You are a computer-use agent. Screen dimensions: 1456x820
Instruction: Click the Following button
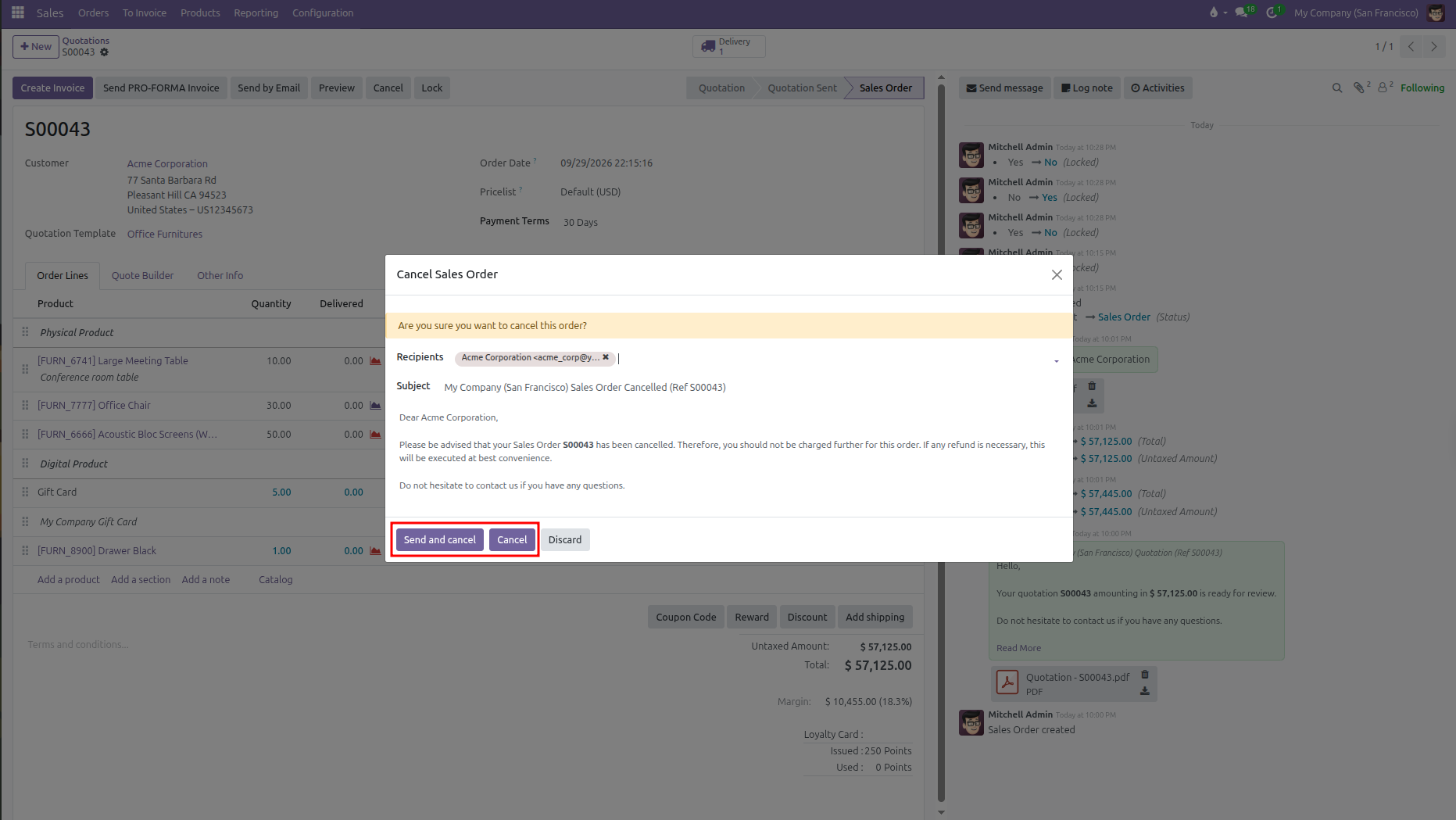point(1422,88)
